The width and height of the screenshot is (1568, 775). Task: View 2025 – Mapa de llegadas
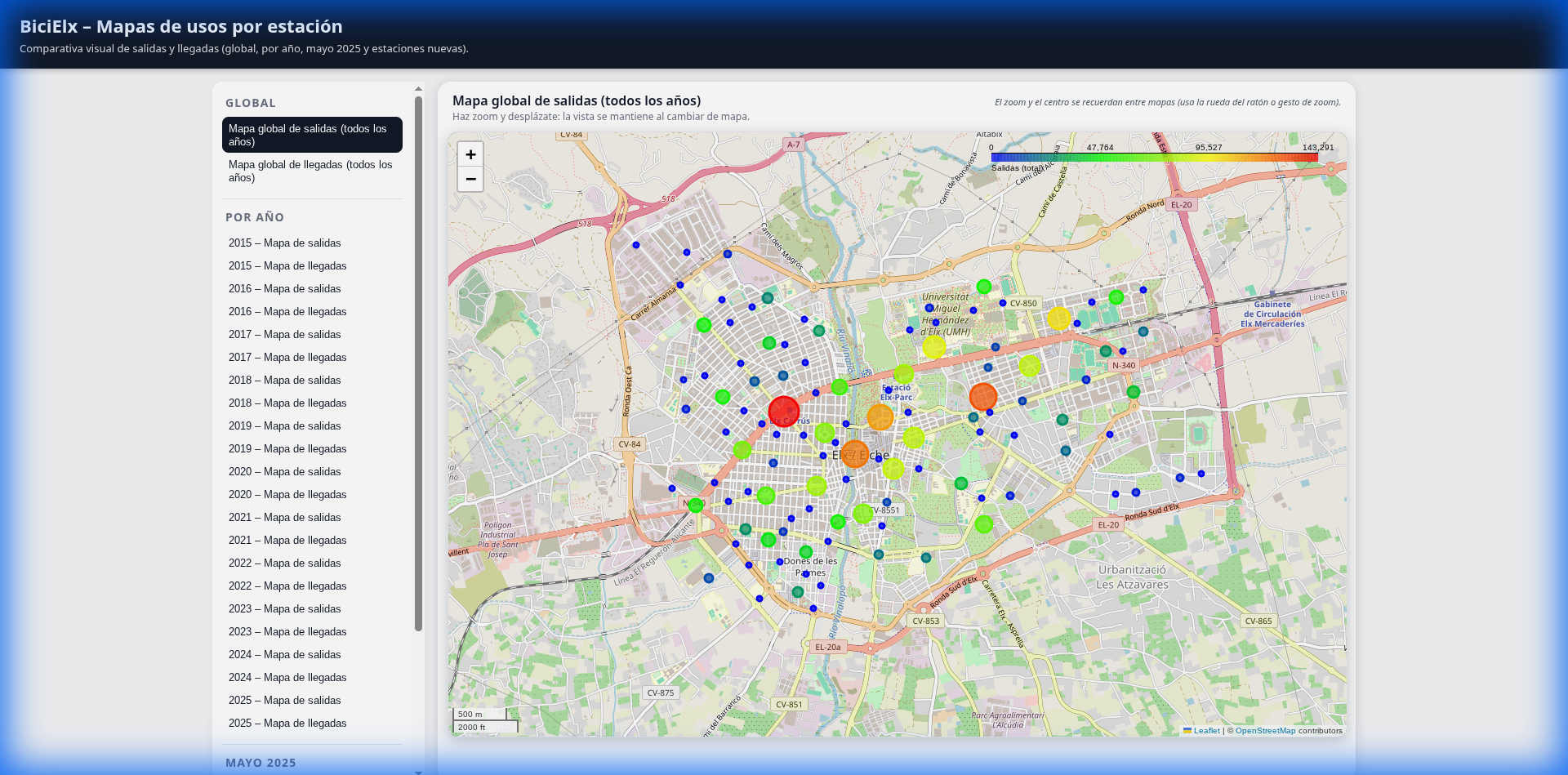[x=312, y=723]
